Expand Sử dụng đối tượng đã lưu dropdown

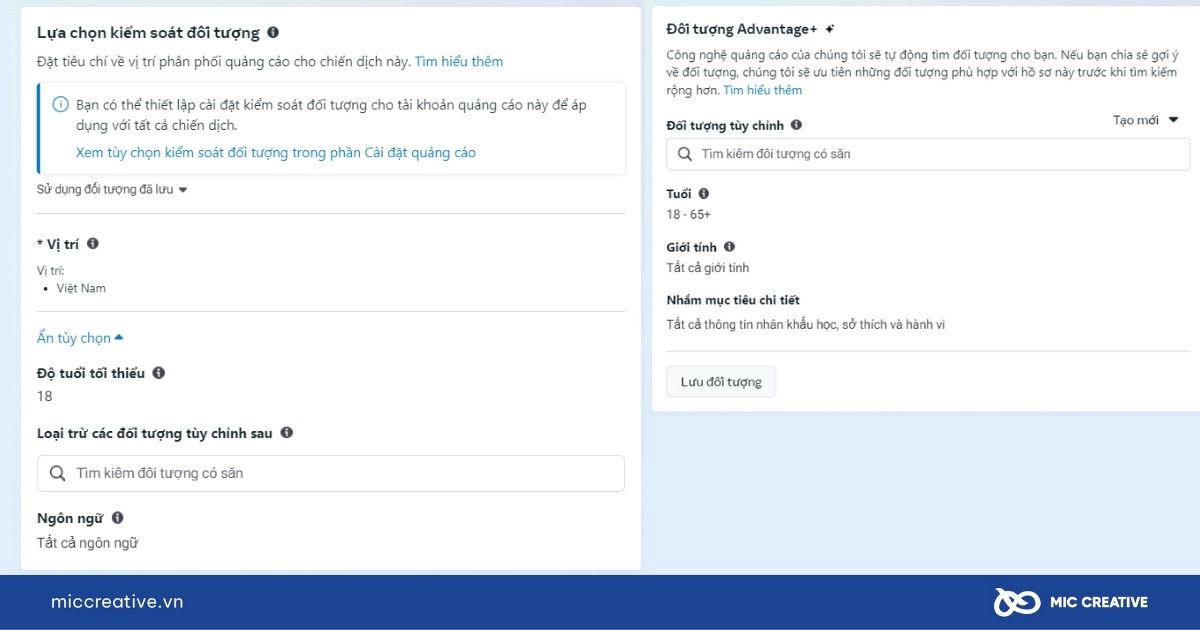point(112,189)
